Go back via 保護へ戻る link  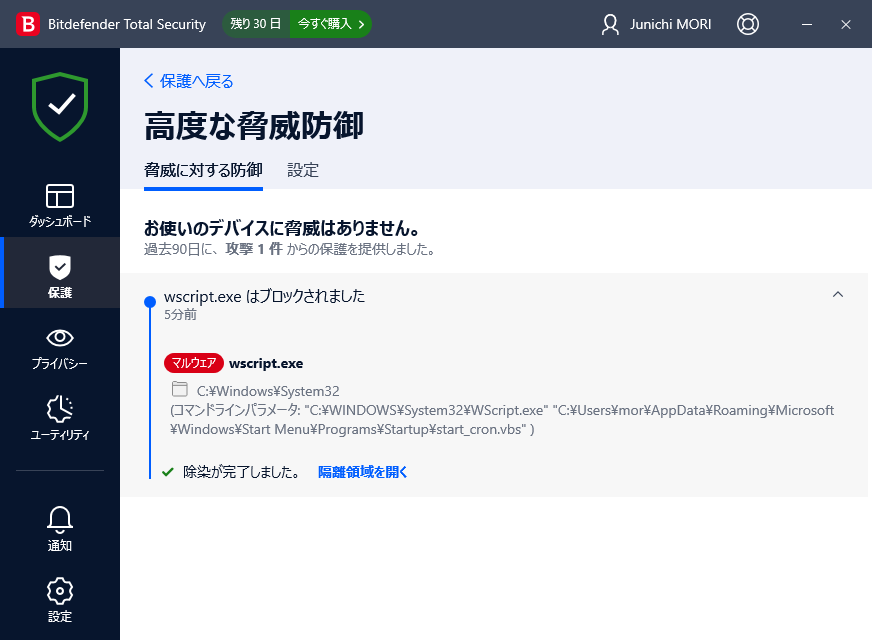click(189, 81)
